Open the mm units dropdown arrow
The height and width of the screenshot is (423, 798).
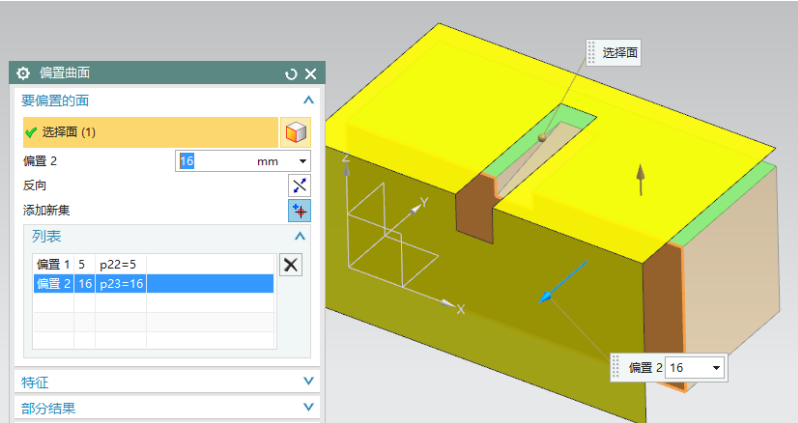pyautogui.click(x=302, y=161)
